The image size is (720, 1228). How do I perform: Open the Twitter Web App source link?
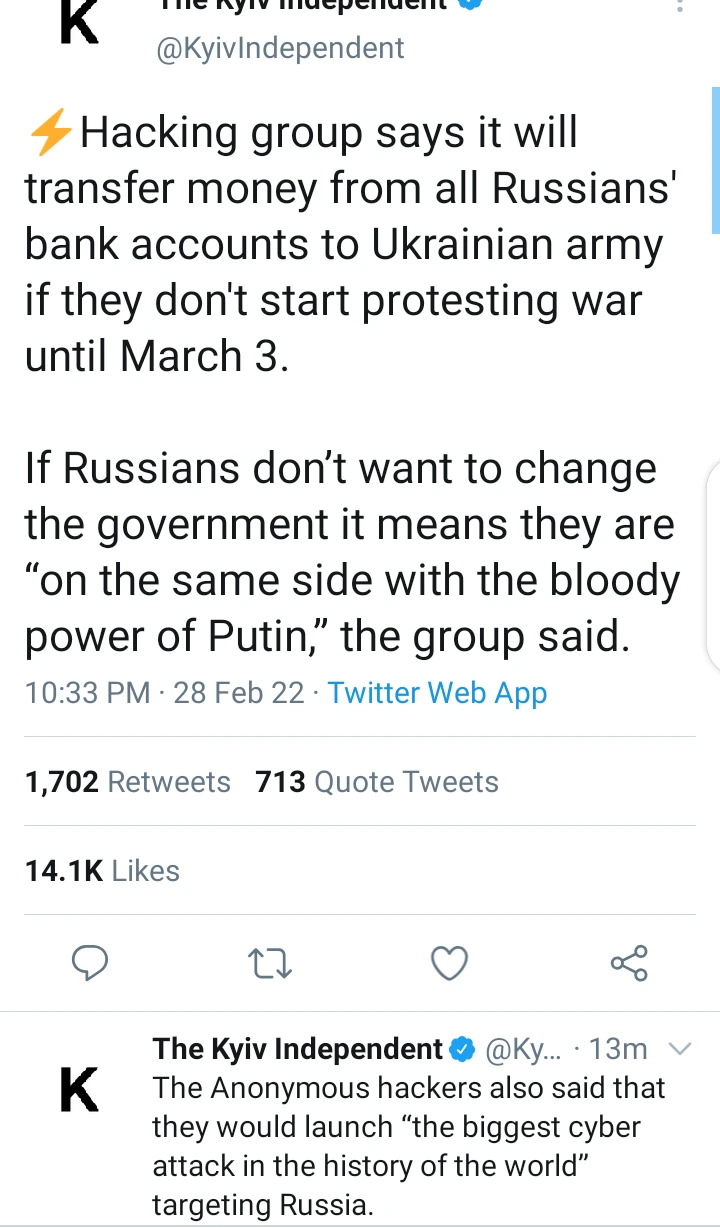click(x=437, y=693)
